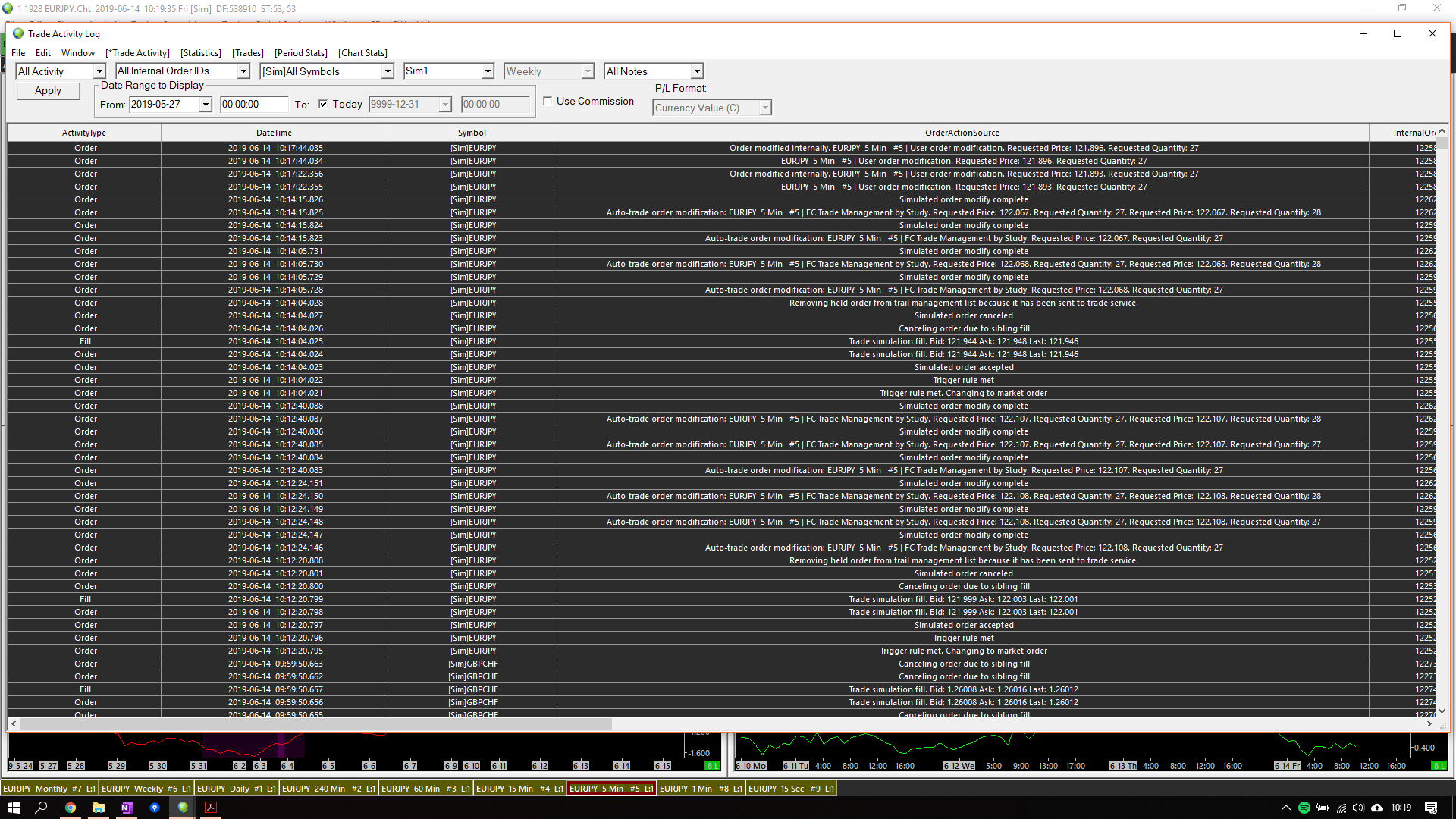Screen dimensions: 1456x819
Task: Open the Period Stats tab
Action: tap(301, 53)
